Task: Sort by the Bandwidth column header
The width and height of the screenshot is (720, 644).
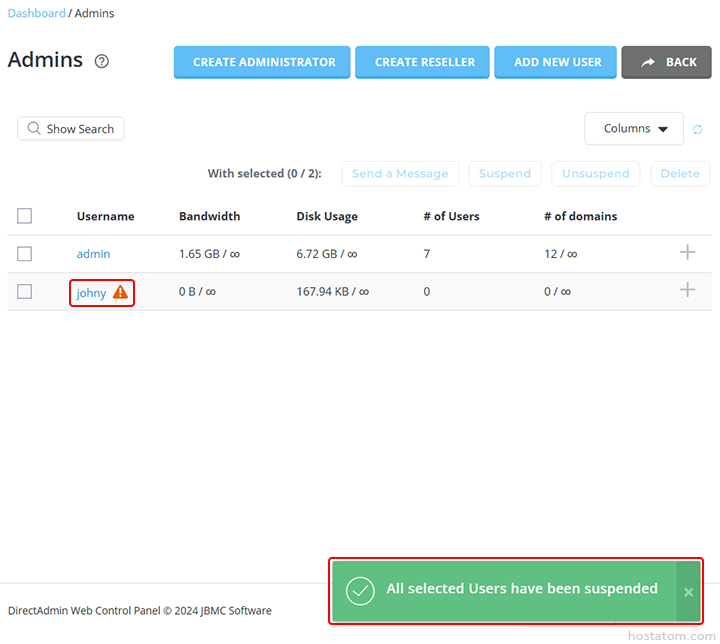Action: (x=209, y=216)
